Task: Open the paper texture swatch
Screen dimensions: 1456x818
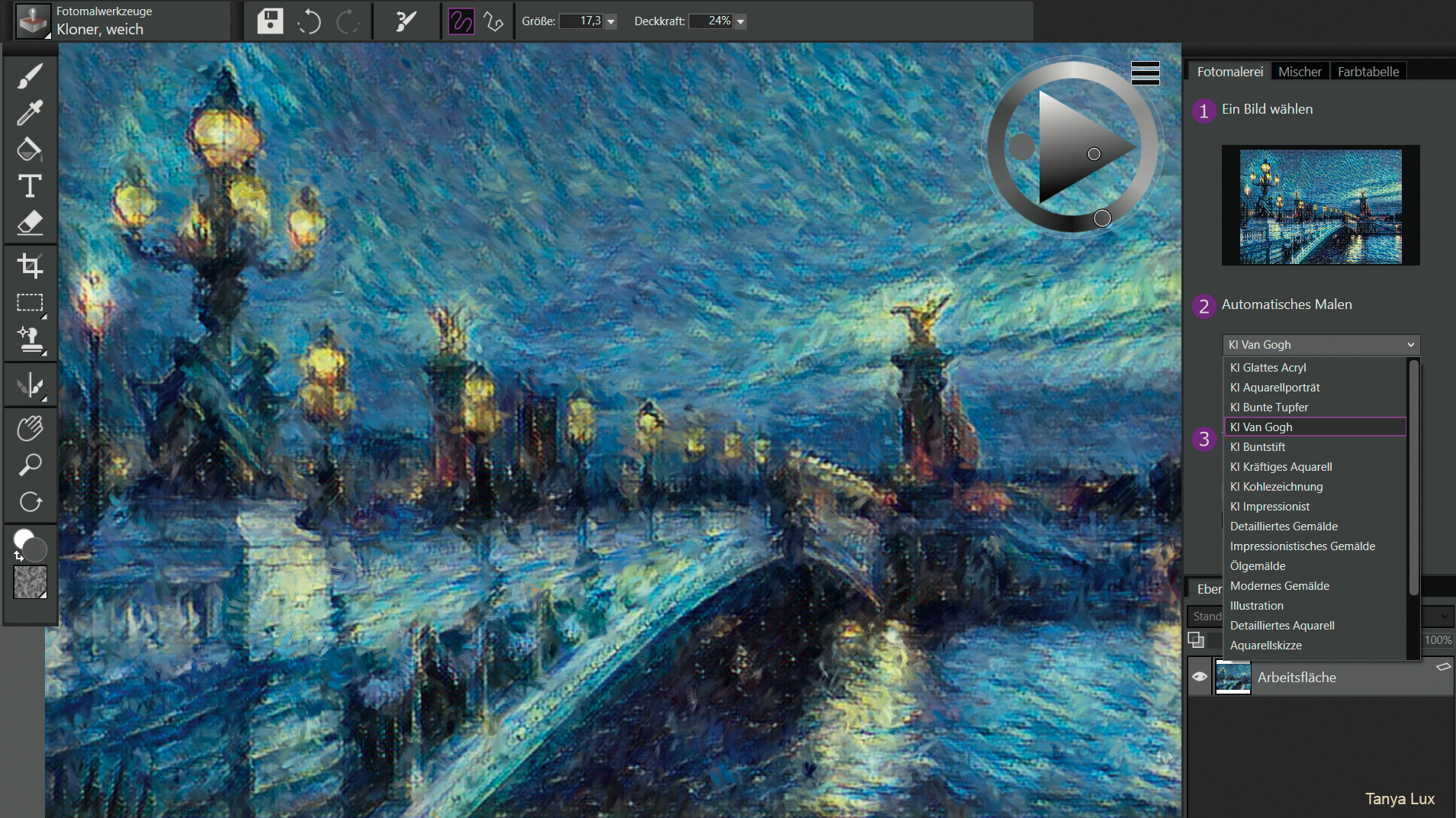Action: (30, 582)
